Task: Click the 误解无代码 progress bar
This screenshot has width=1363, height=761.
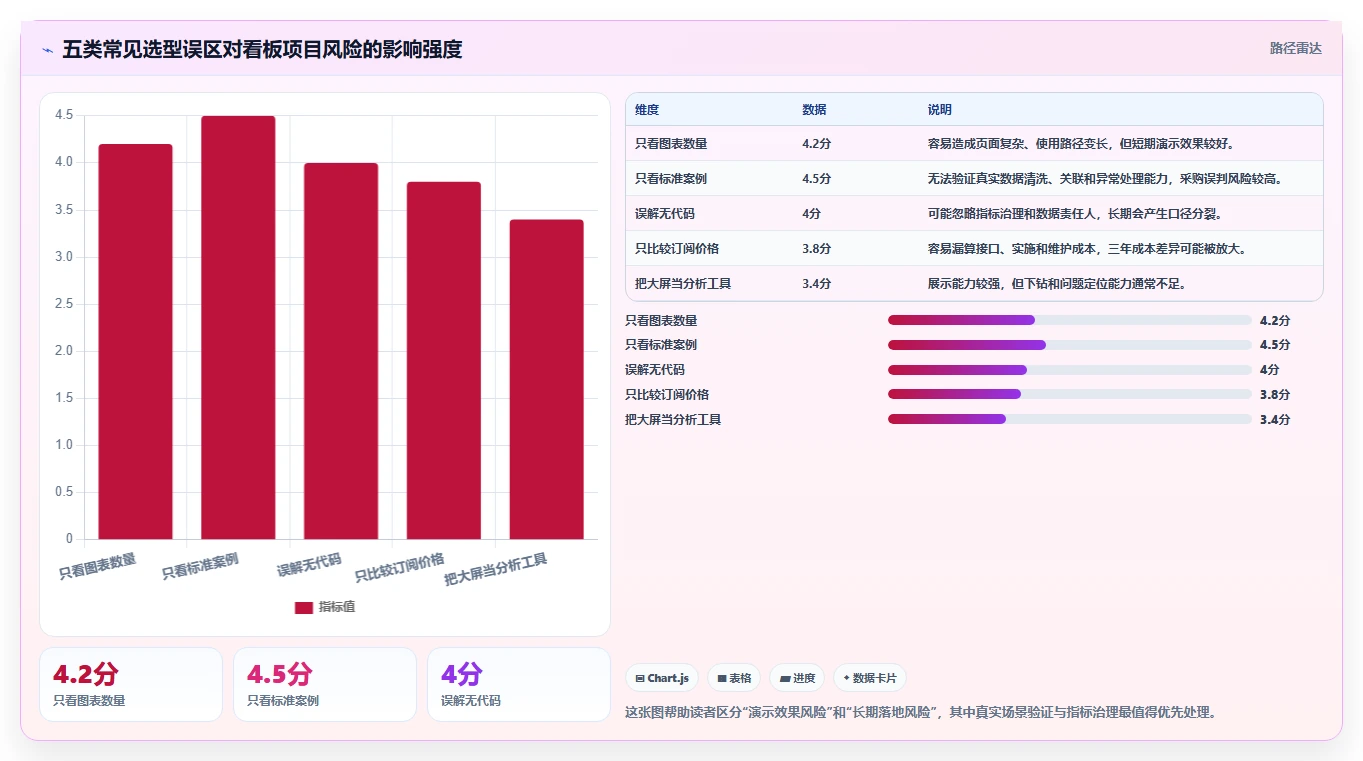Action: point(1070,370)
